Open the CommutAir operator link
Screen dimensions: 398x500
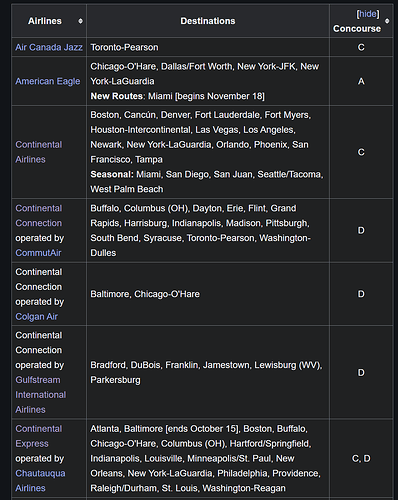pos(38,253)
